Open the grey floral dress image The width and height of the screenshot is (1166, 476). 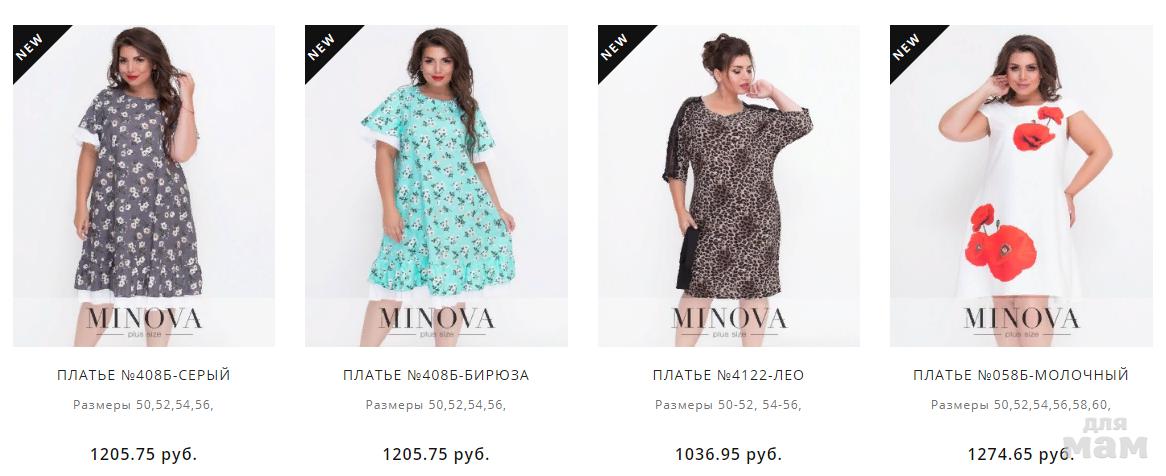[144, 186]
